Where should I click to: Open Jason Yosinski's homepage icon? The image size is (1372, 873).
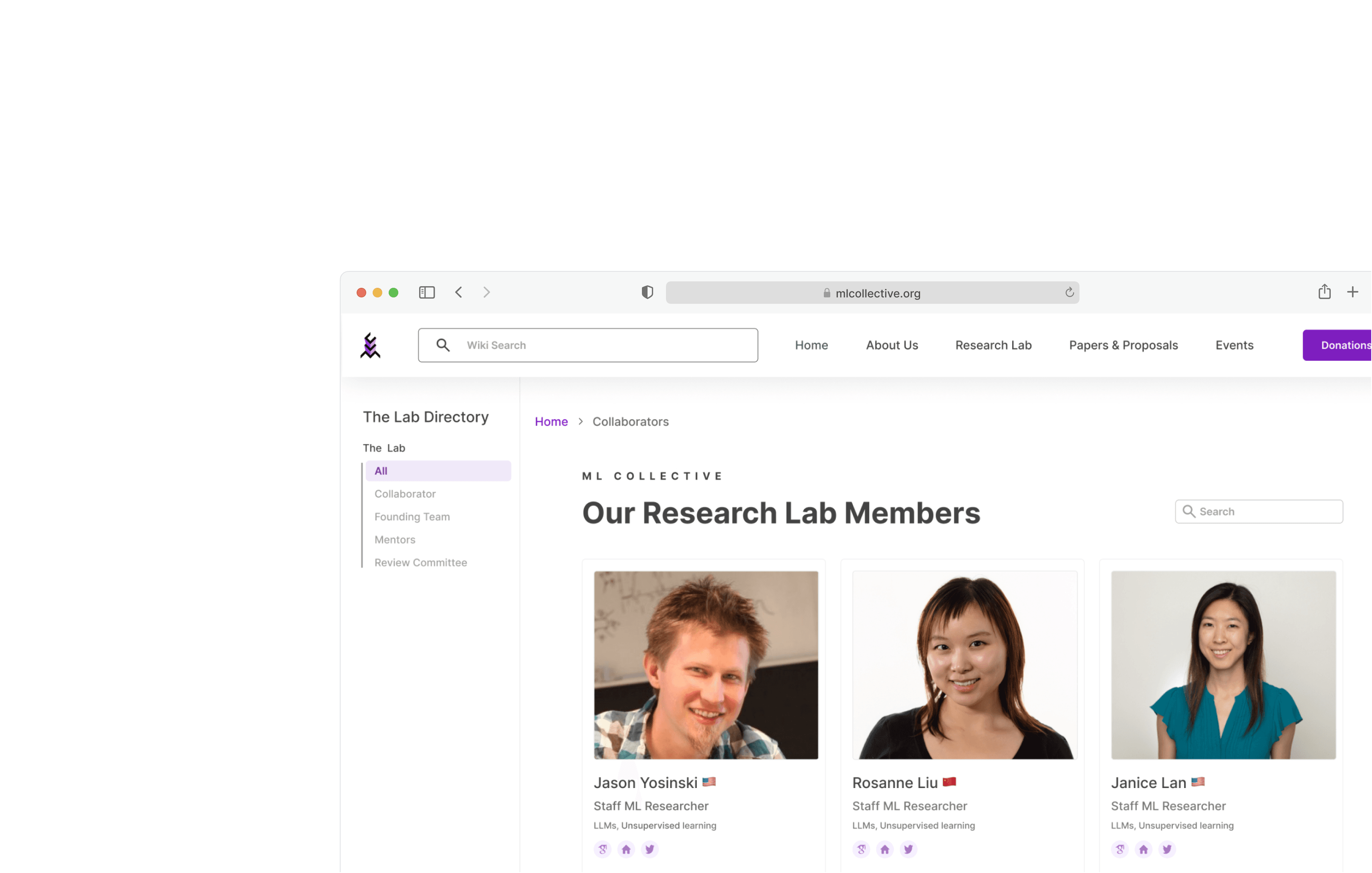[626, 849]
